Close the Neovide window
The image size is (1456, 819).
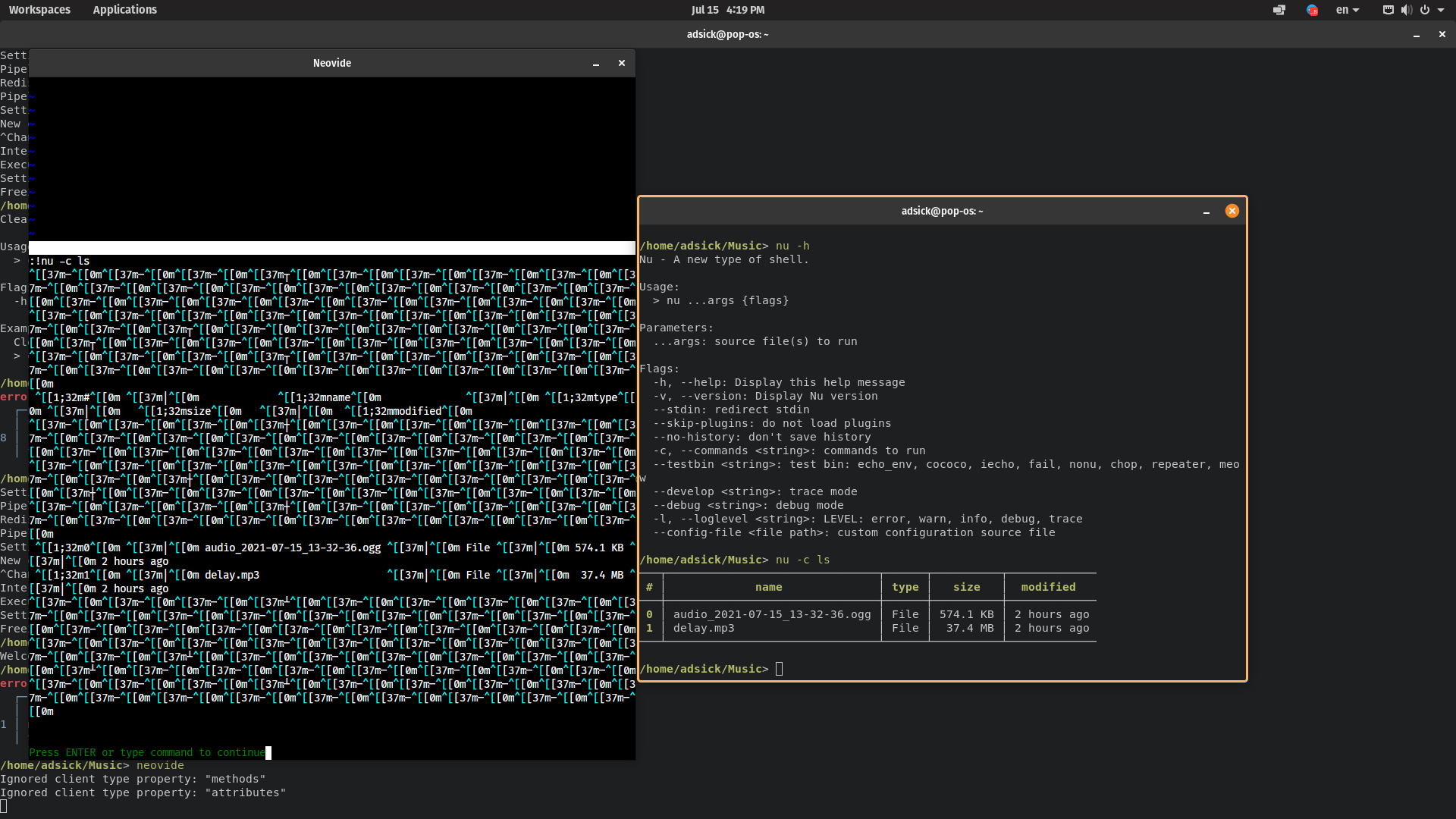(622, 63)
